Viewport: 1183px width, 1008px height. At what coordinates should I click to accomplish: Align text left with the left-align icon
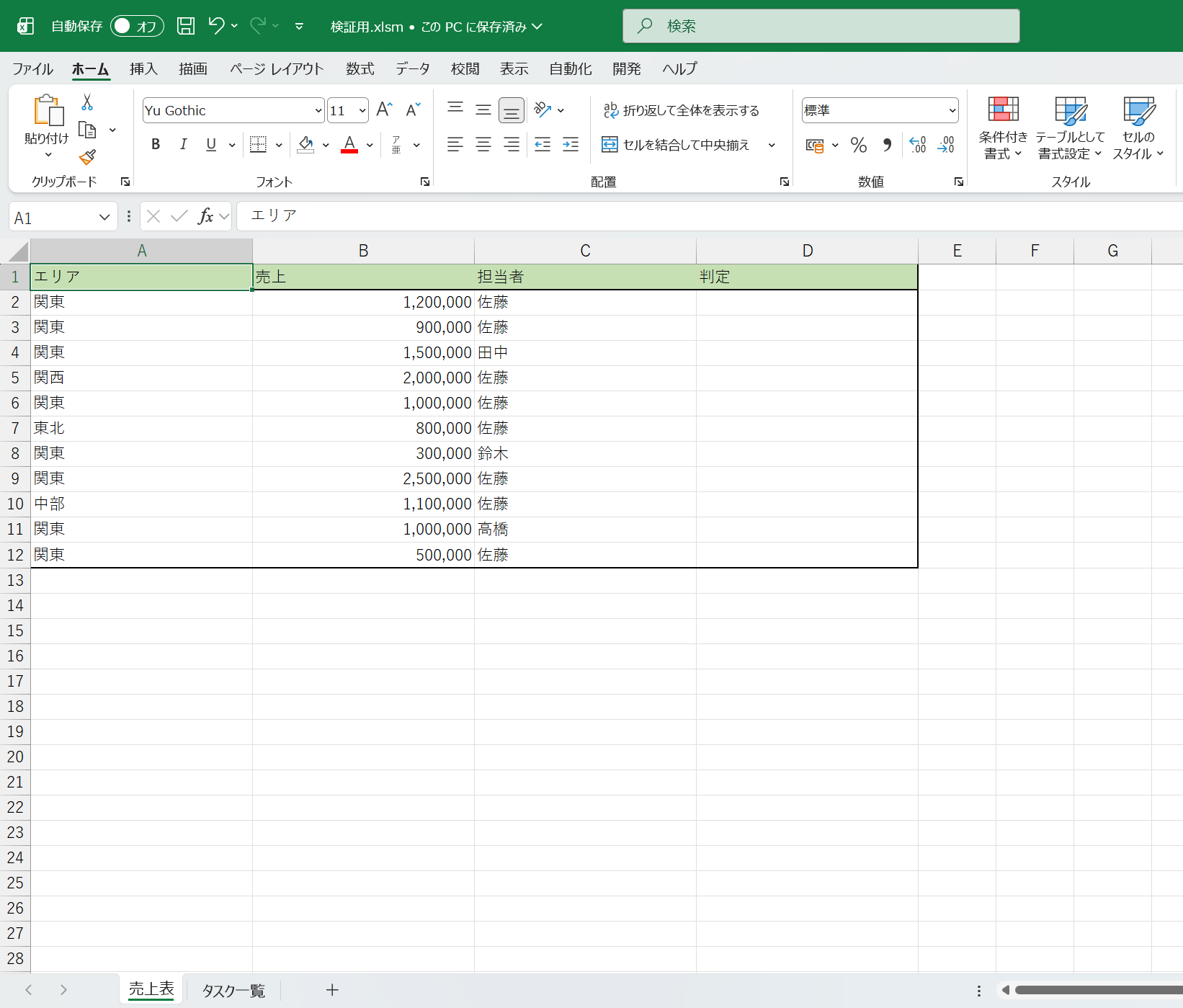[x=455, y=145]
